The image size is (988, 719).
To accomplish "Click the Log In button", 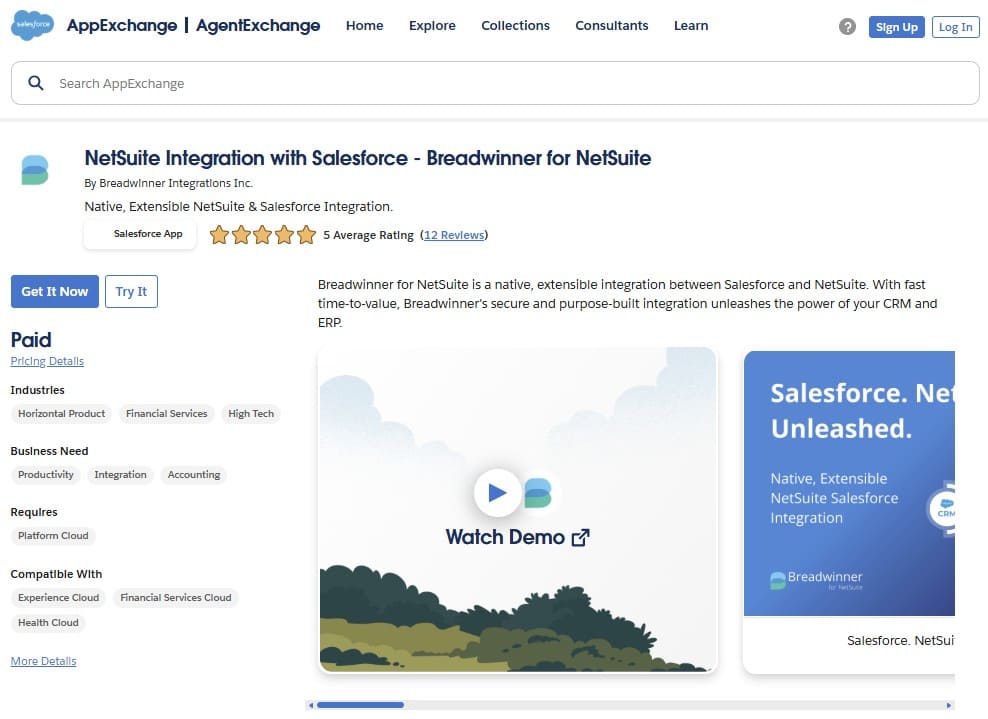I will point(954,27).
